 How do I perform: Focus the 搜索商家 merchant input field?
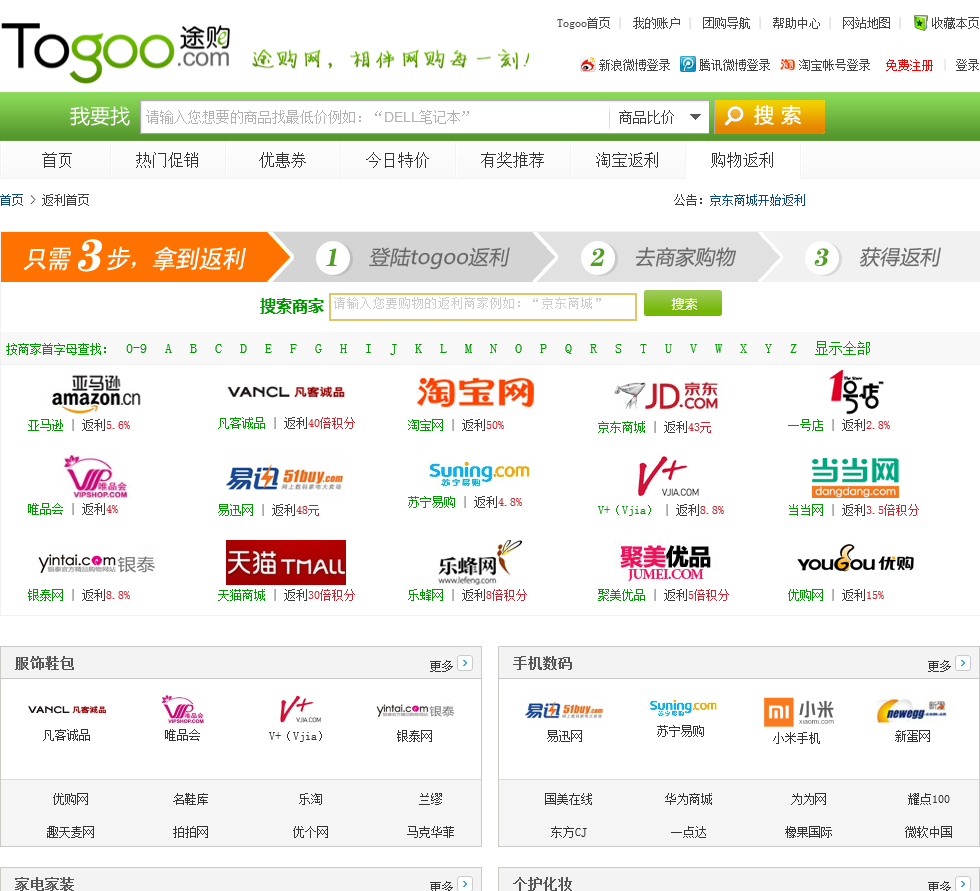coord(482,306)
